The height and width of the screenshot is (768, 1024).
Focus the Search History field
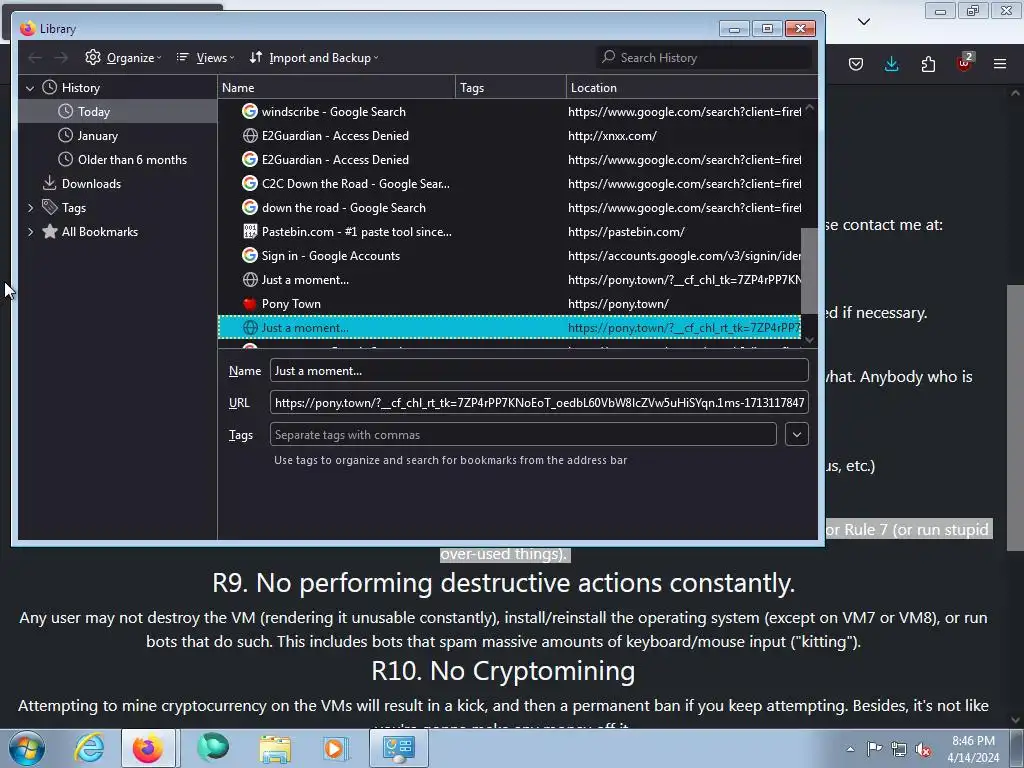coord(703,57)
